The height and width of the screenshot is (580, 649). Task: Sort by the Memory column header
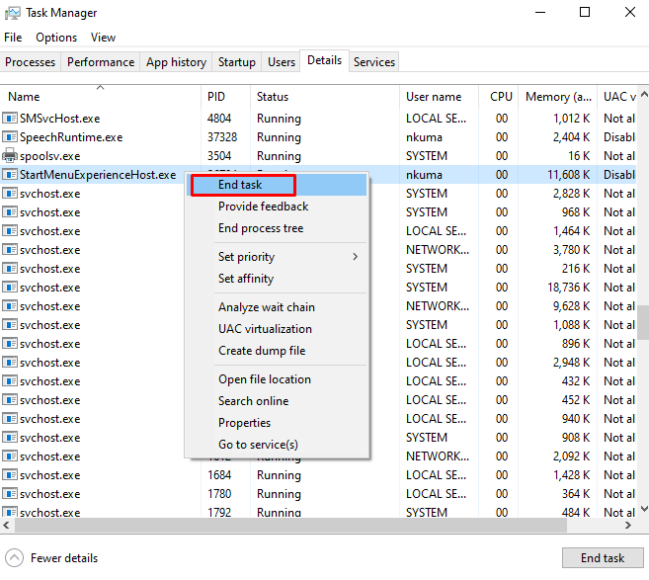[x=558, y=97]
